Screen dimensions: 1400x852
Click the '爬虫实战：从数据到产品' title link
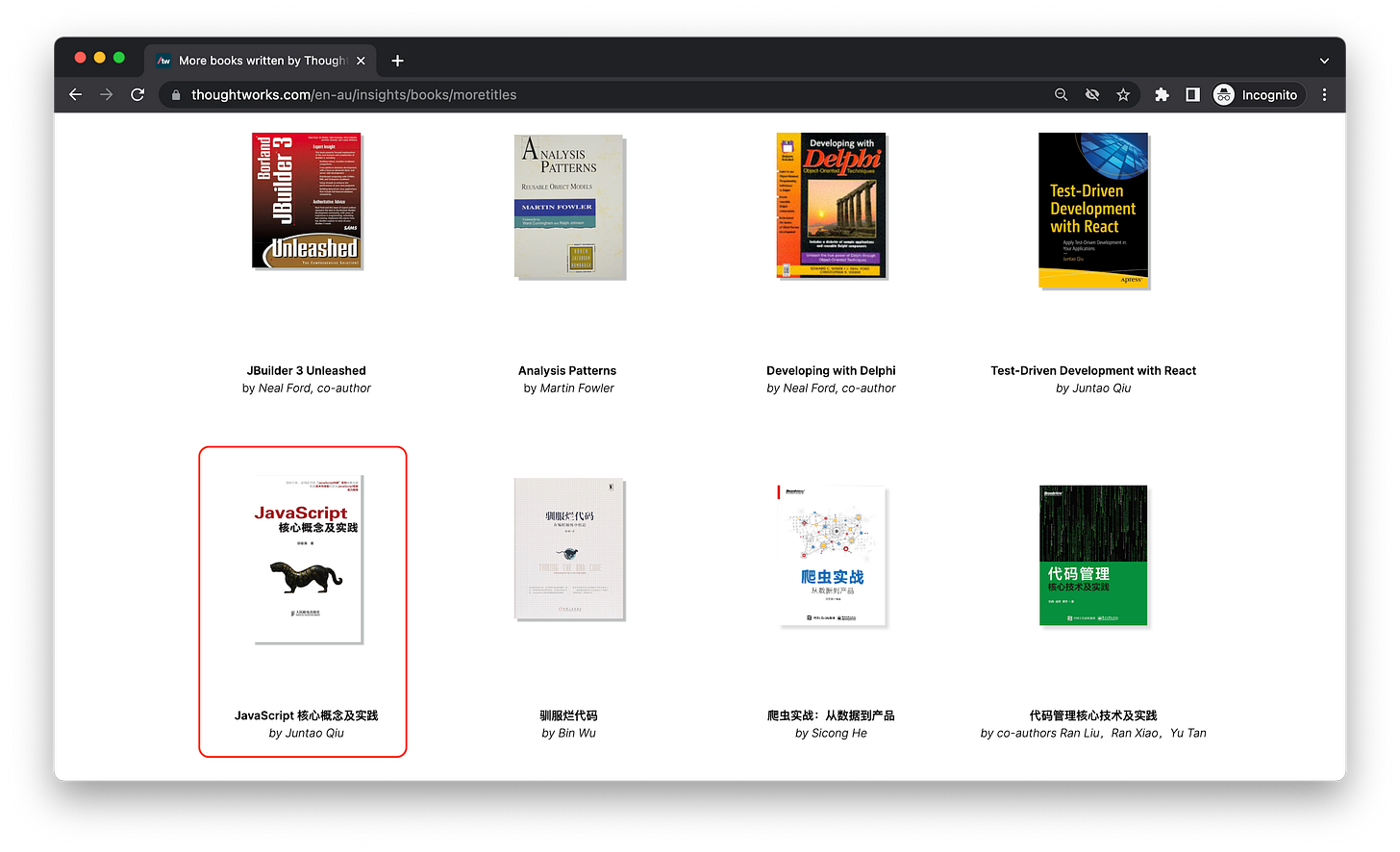(x=831, y=715)
